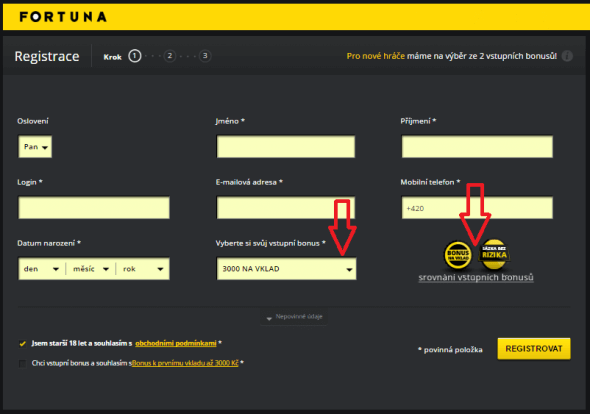Viewport: 590px width, 414px height.
Task: Open the rok birth year dropdown
Action: coord(143,269)
